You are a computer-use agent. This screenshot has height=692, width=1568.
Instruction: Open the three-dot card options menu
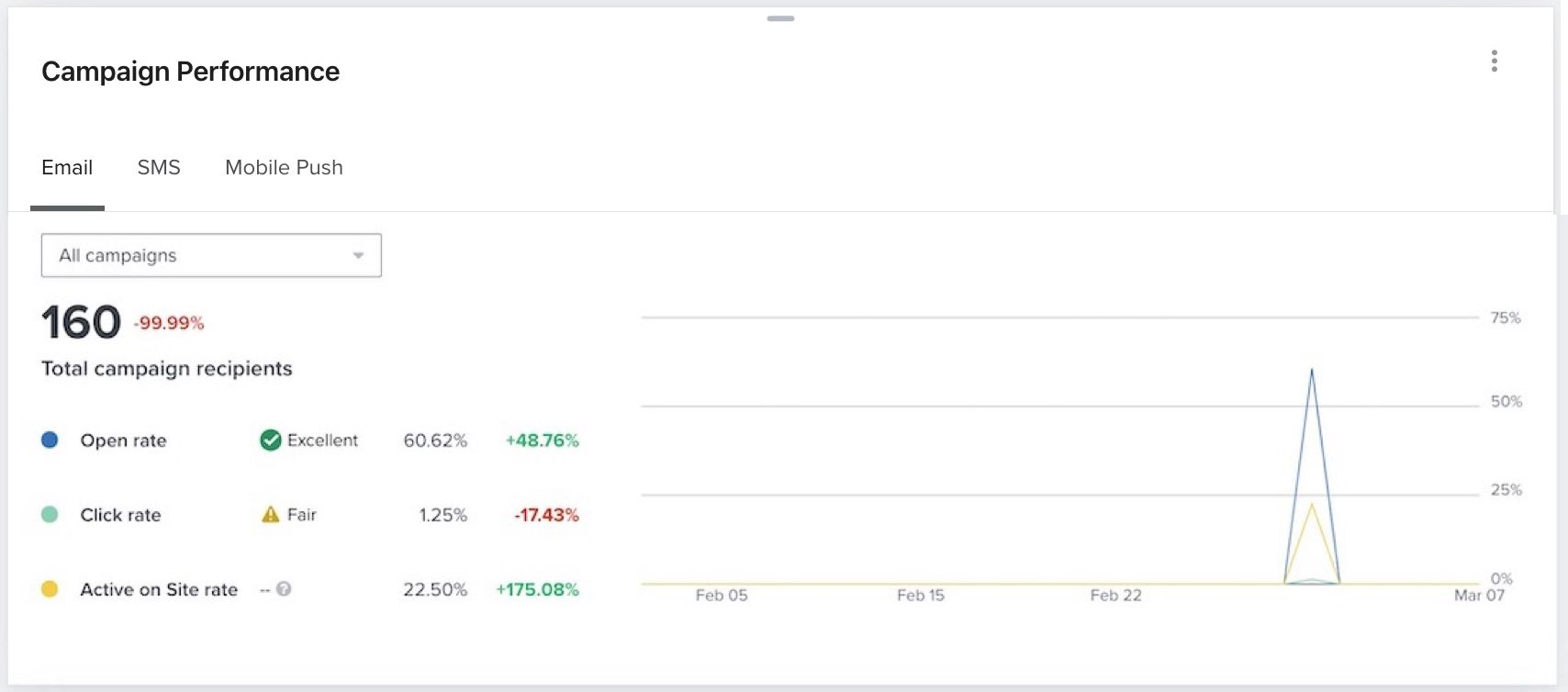[x=1495, y=61]
